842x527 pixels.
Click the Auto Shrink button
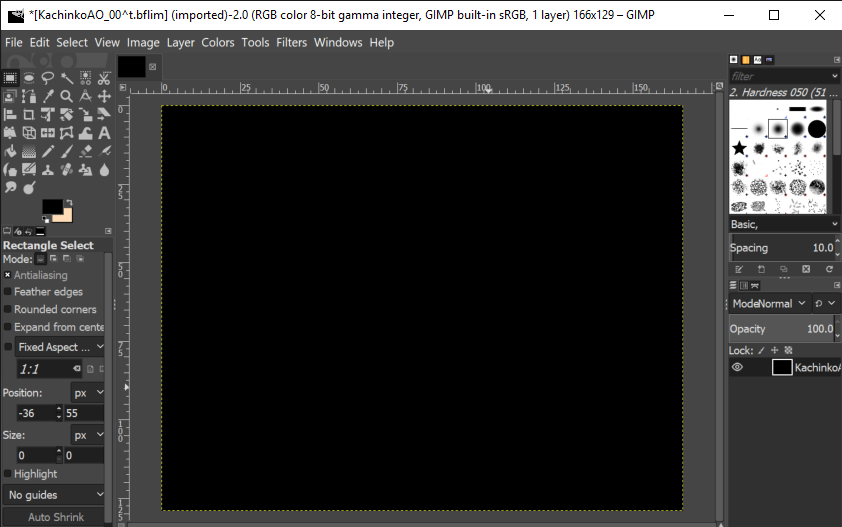click(x=54, y=517)
